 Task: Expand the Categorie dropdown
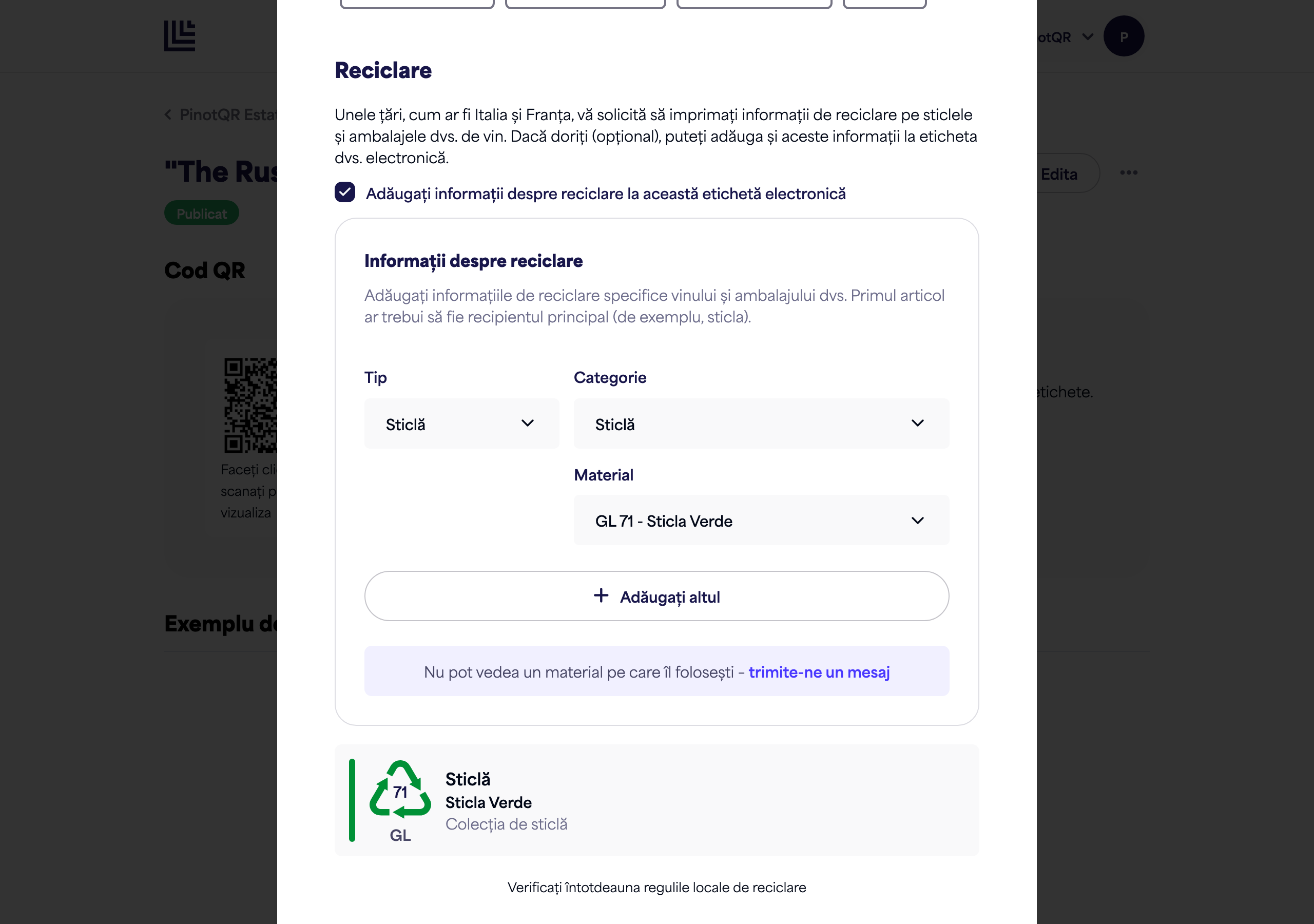pyautogui.click(x=761, y=423)
